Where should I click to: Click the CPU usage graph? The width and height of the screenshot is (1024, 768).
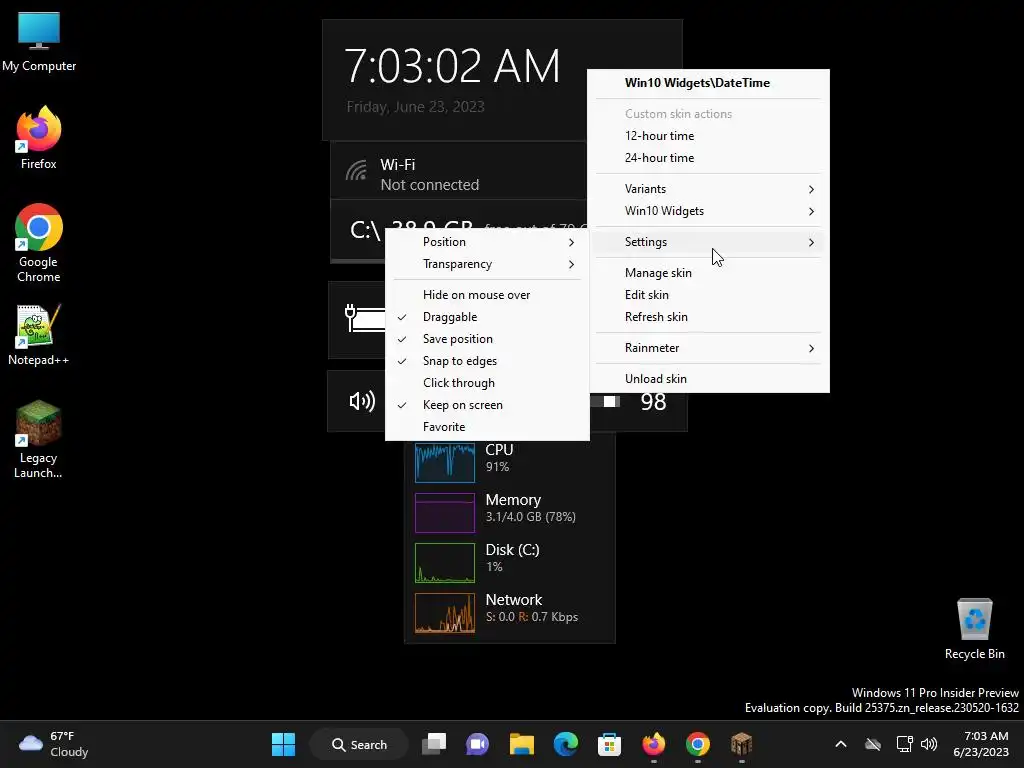point(445,462)
